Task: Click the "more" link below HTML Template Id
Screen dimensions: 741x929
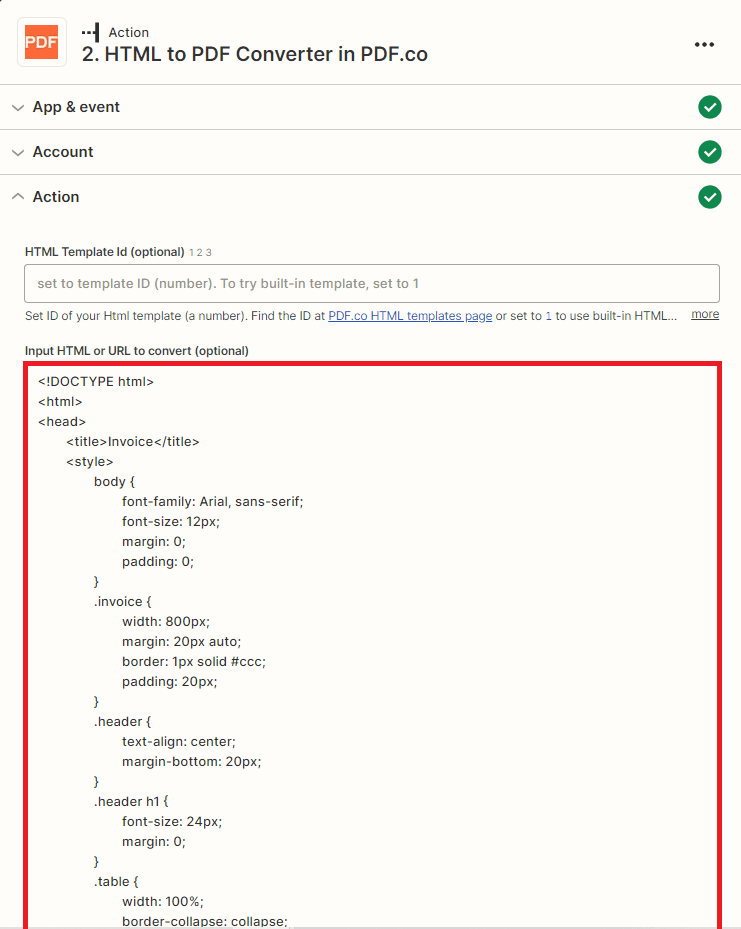Action: (x=705, y=314)
